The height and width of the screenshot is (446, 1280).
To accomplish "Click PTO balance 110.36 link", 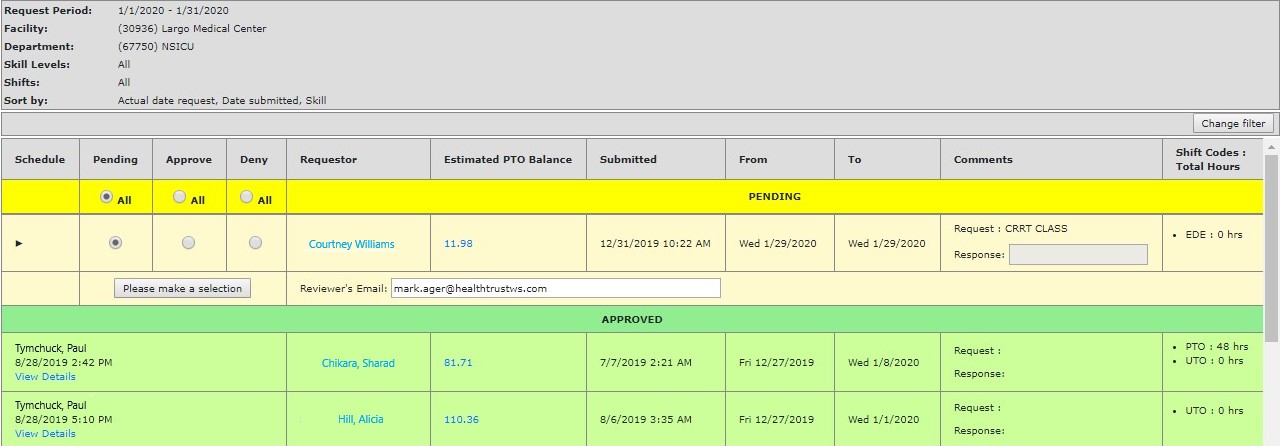I will coord(461,420).
